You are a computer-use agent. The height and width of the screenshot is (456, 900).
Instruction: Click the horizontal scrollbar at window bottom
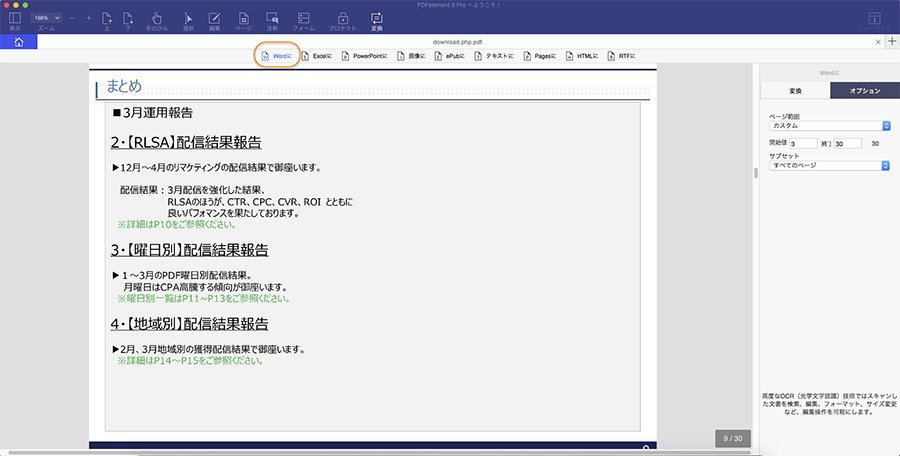379,453
